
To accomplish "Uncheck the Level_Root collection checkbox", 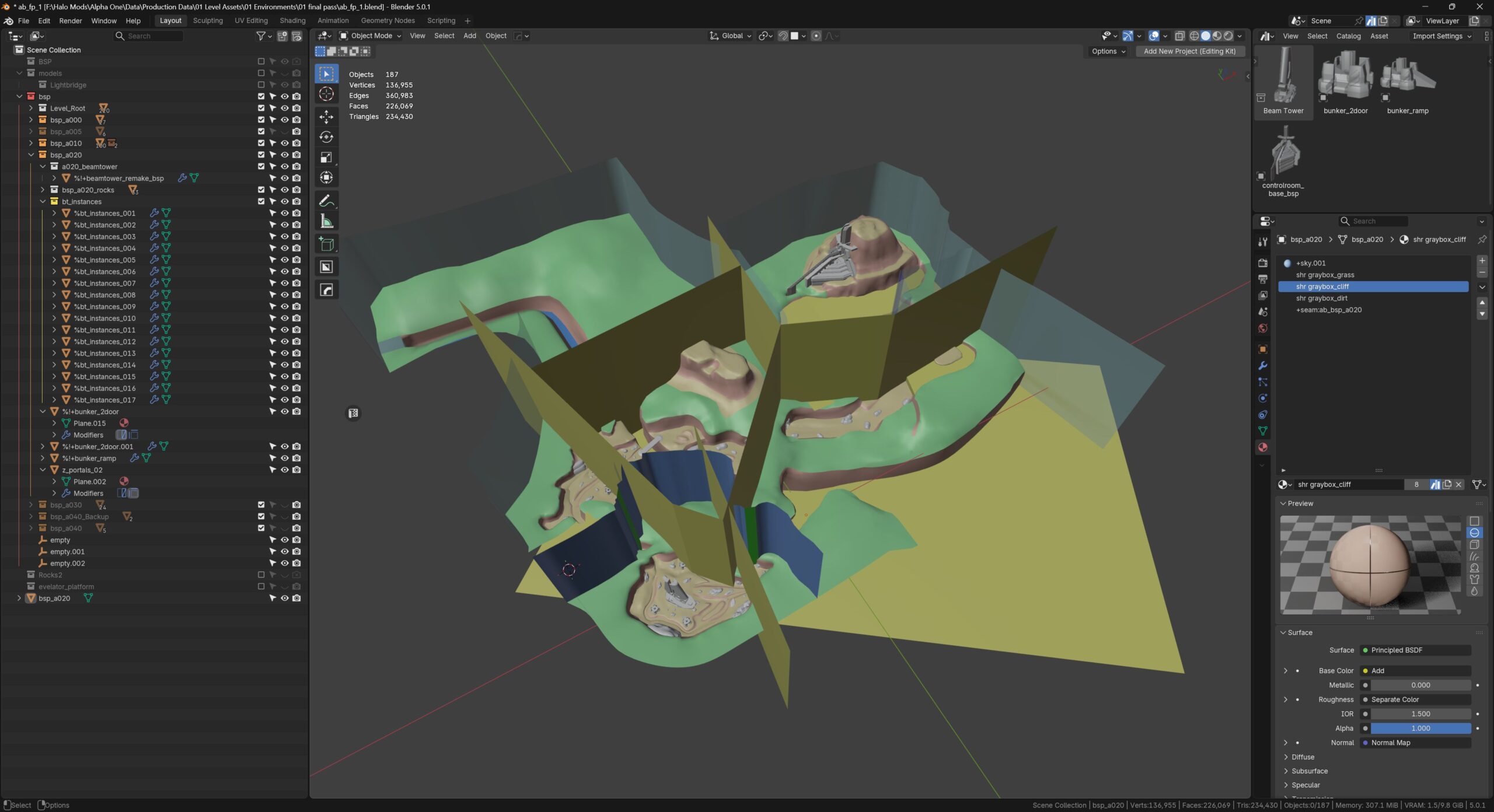I will pyautogui.click(x=261, y=108).
